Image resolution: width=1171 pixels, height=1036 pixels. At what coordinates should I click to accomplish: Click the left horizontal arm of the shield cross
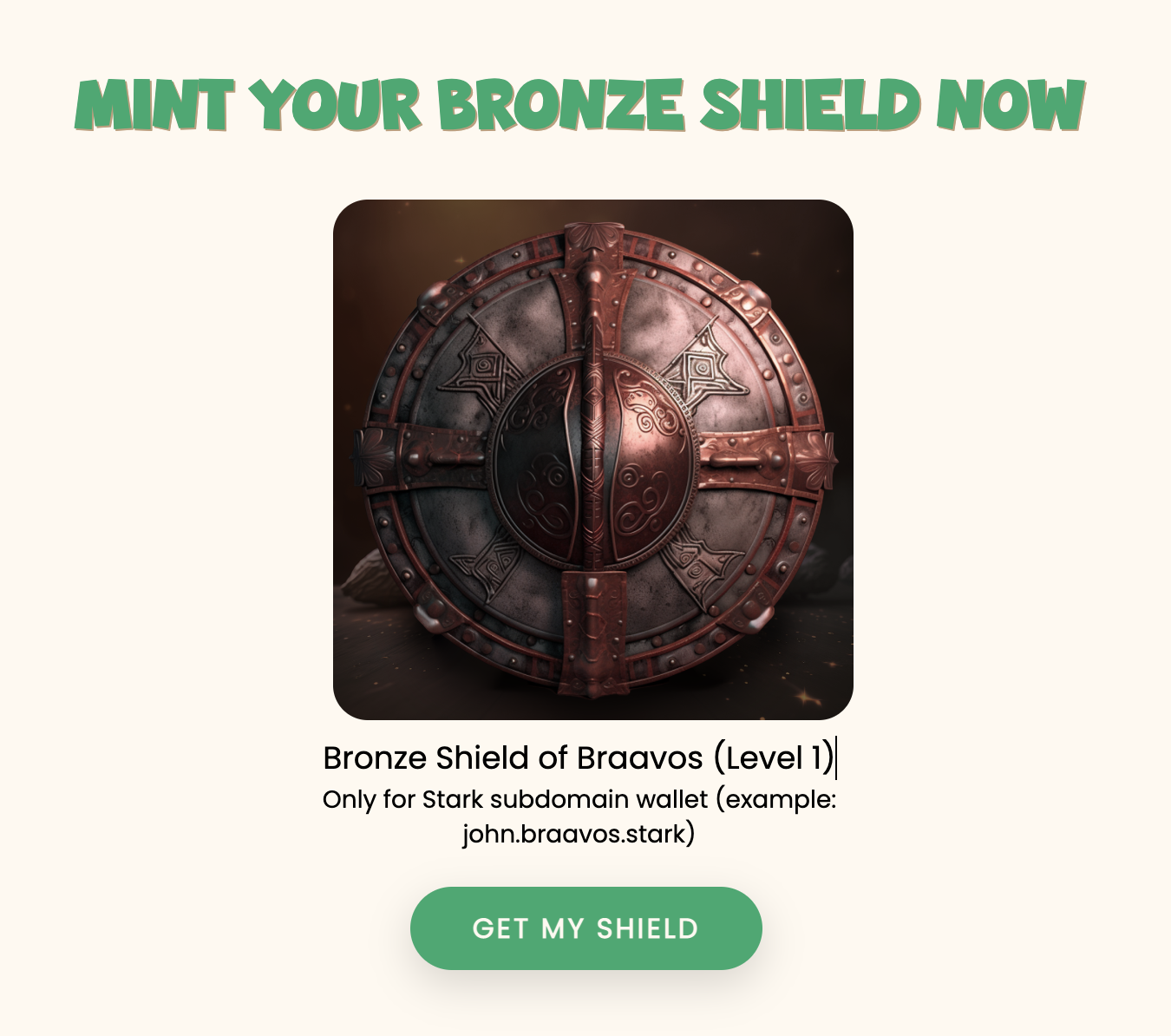(421, 456)
